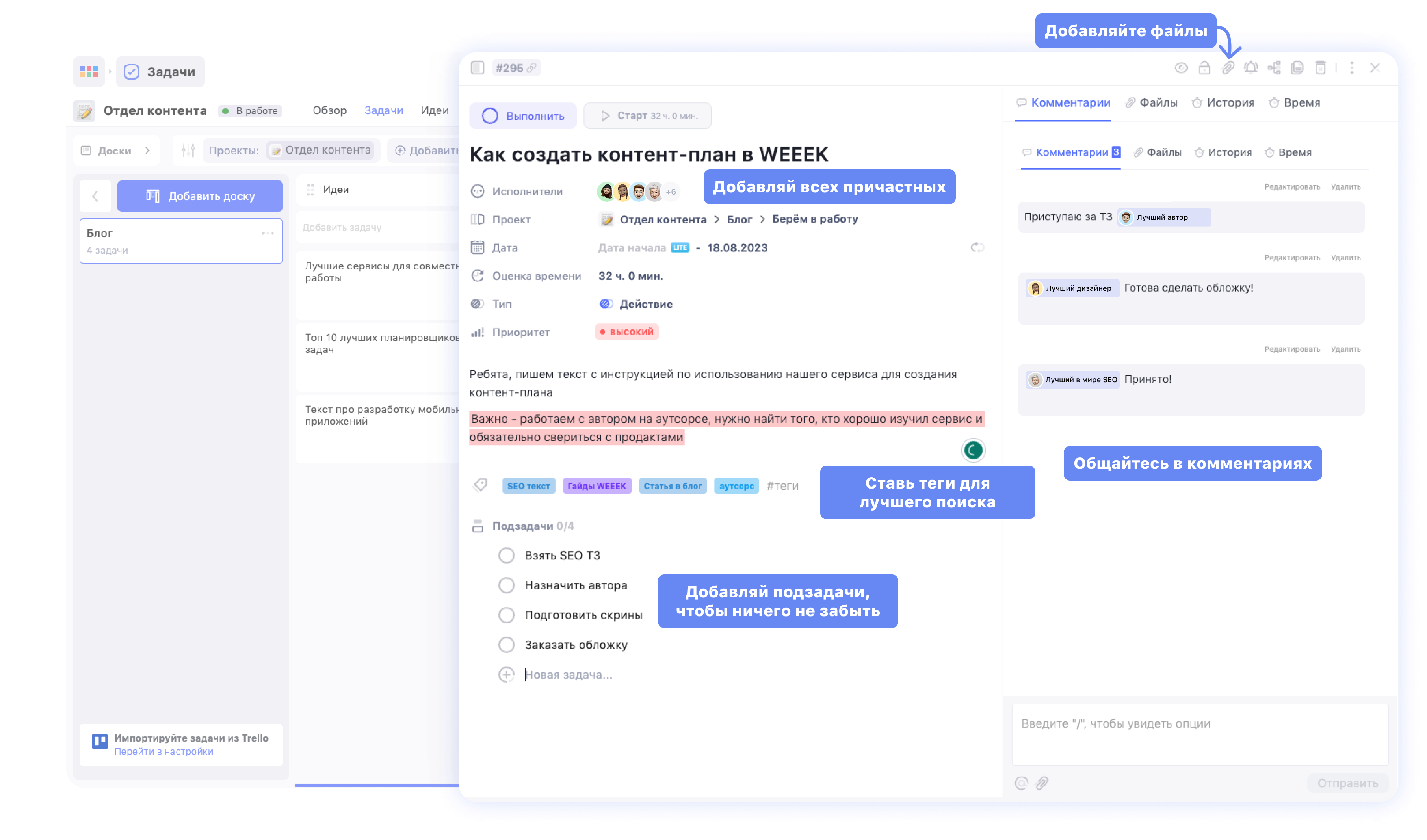Image resolution: width=1427 pixels, height=840 pixels.
Task: Focus the comment input Введите "/" field
Action: 1200,734
